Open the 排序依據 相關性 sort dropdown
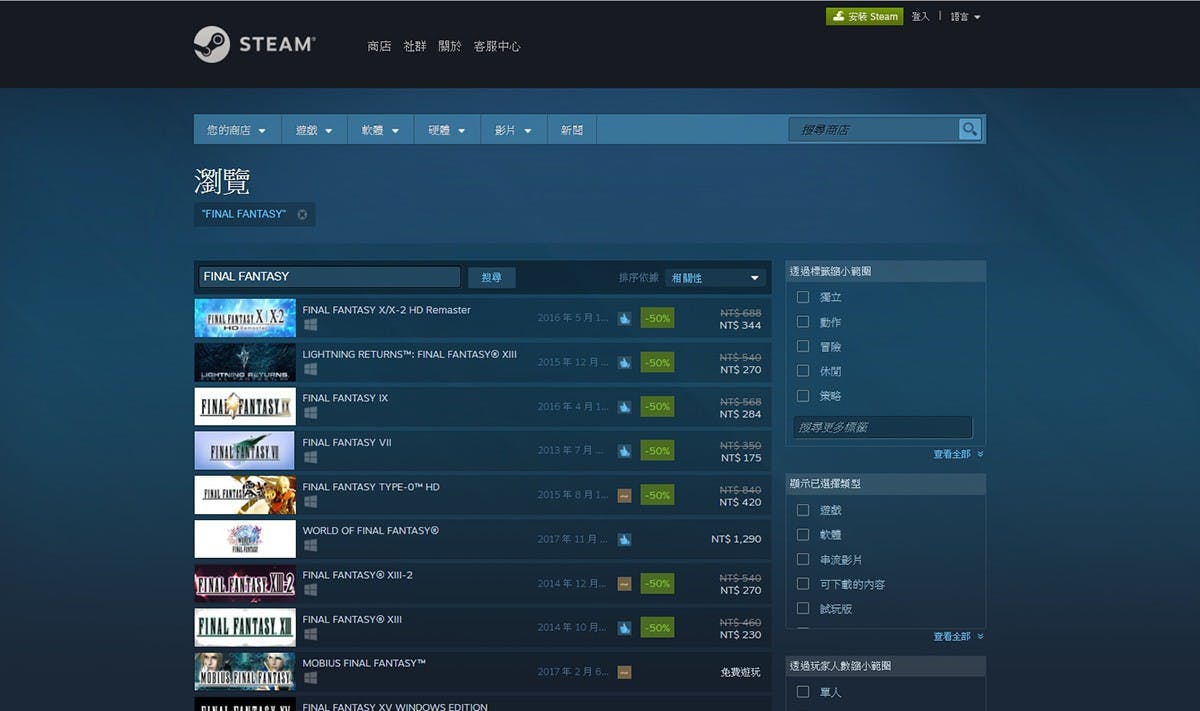This screenshot has width=1200, height=711. click(715, 278)
